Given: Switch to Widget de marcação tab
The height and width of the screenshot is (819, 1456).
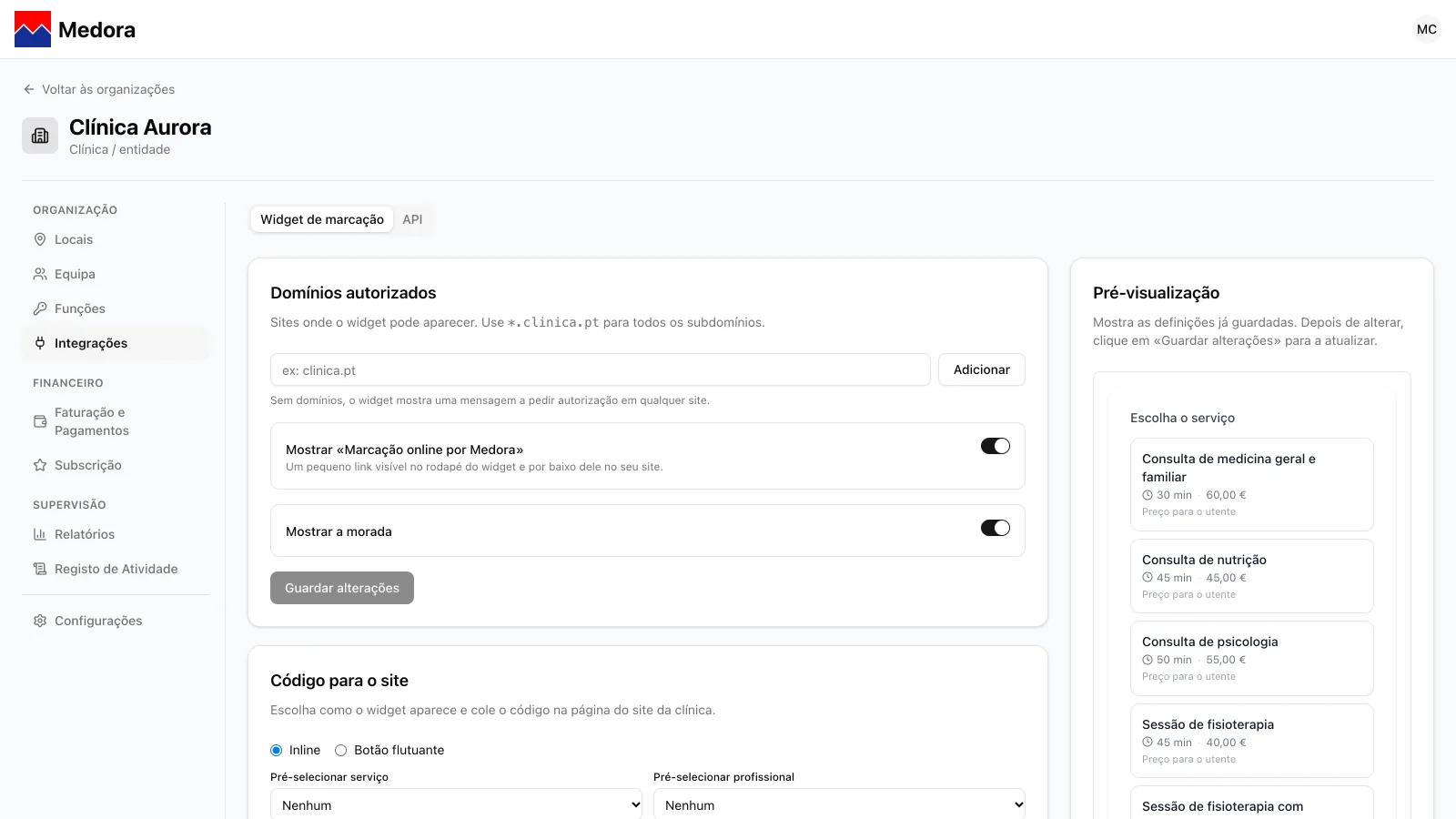Looking at the screenshot, I should pyautogui.click(x=322, y=219).
